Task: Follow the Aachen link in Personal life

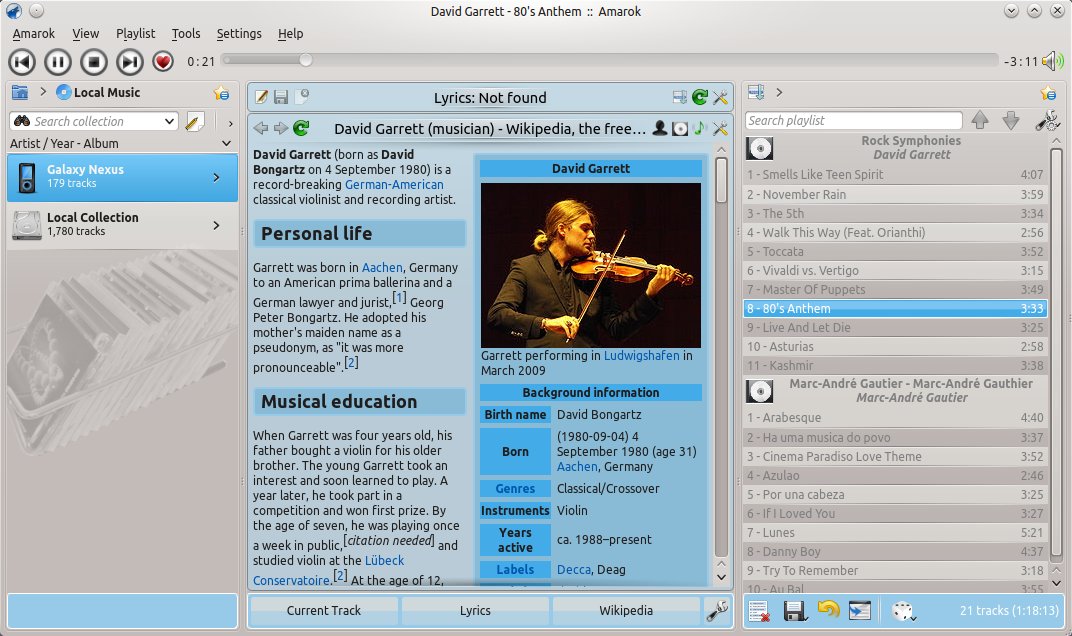Action: [x=382, y=267]
